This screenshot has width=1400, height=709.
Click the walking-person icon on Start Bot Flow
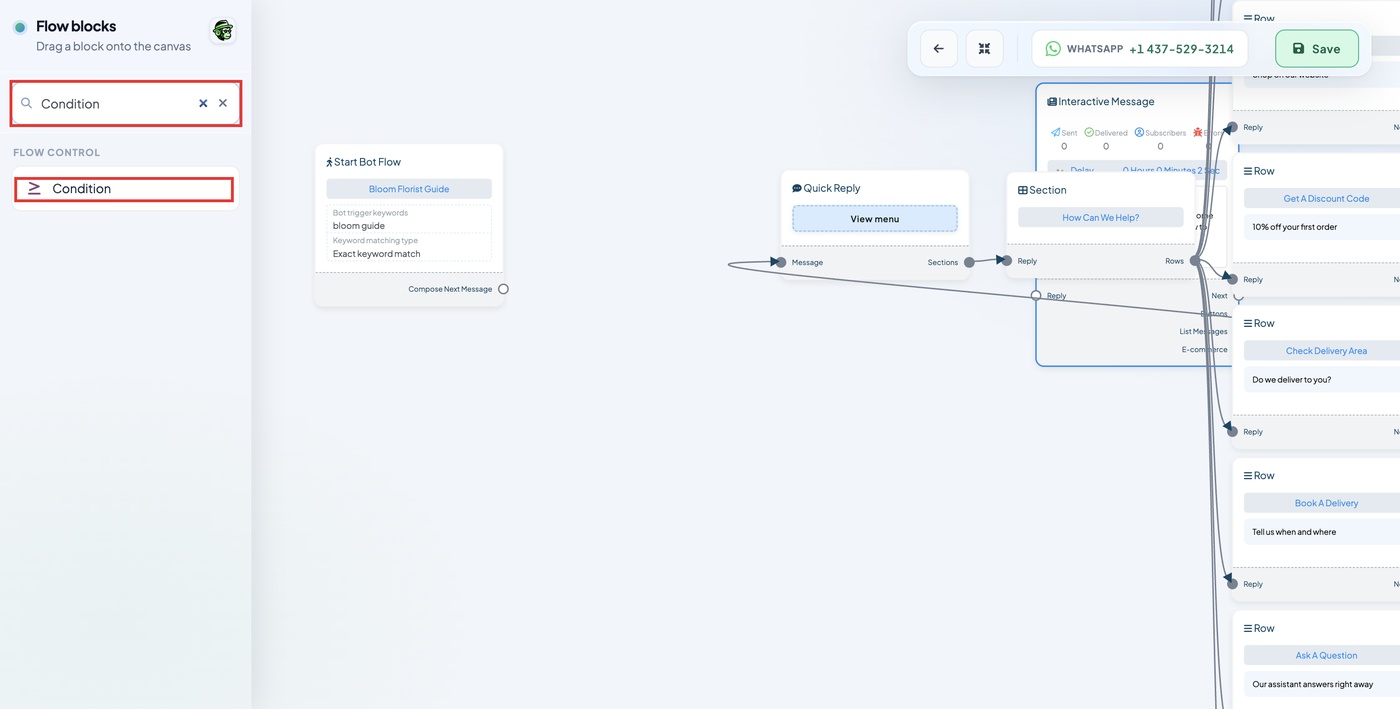329,162
